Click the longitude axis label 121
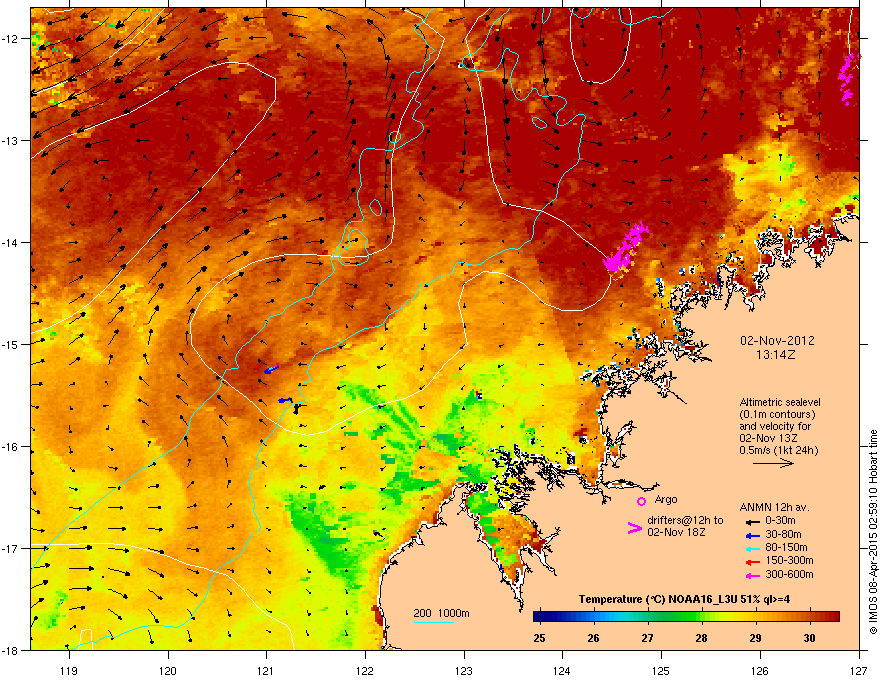Screen dimensions: 880x680 point(266,670)
